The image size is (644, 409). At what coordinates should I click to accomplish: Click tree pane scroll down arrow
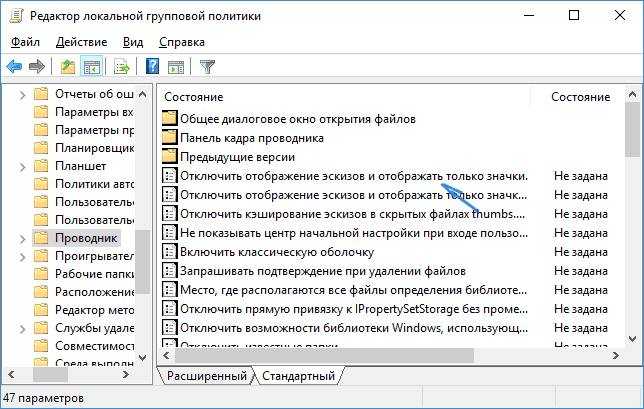point(143,357)
